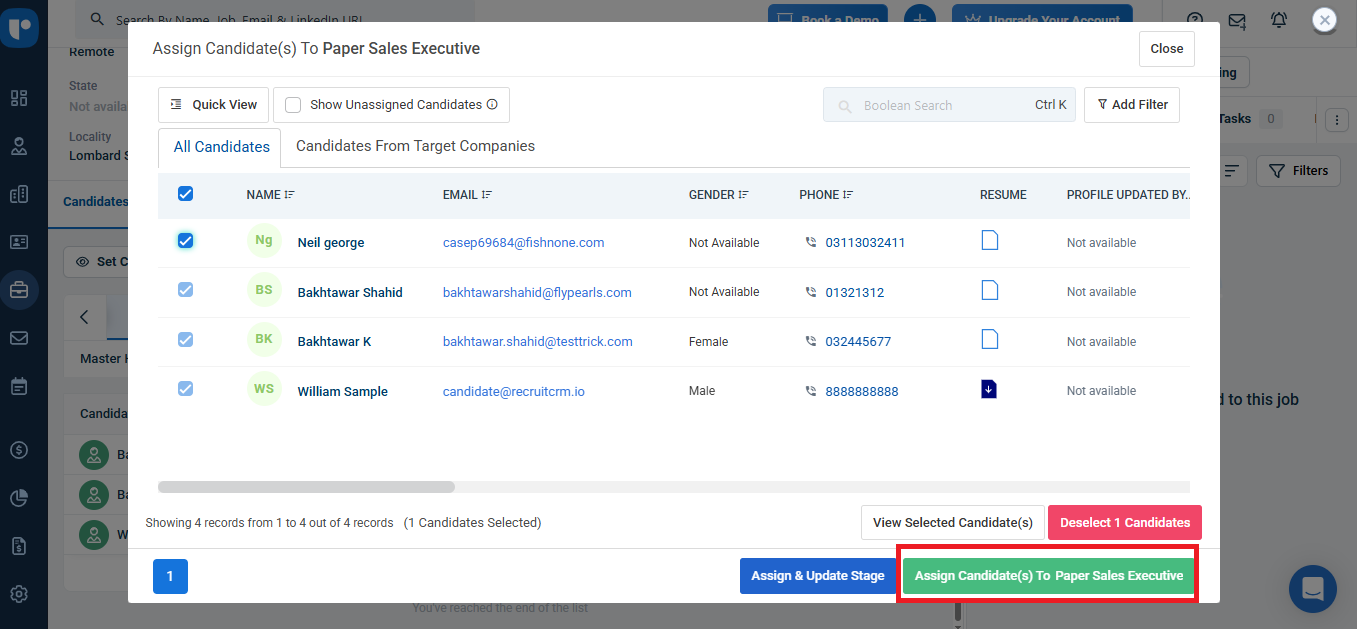This screenshot has height=629, width=1357.
Task: Open the chat support bubble
Action: coord(1313,588)
